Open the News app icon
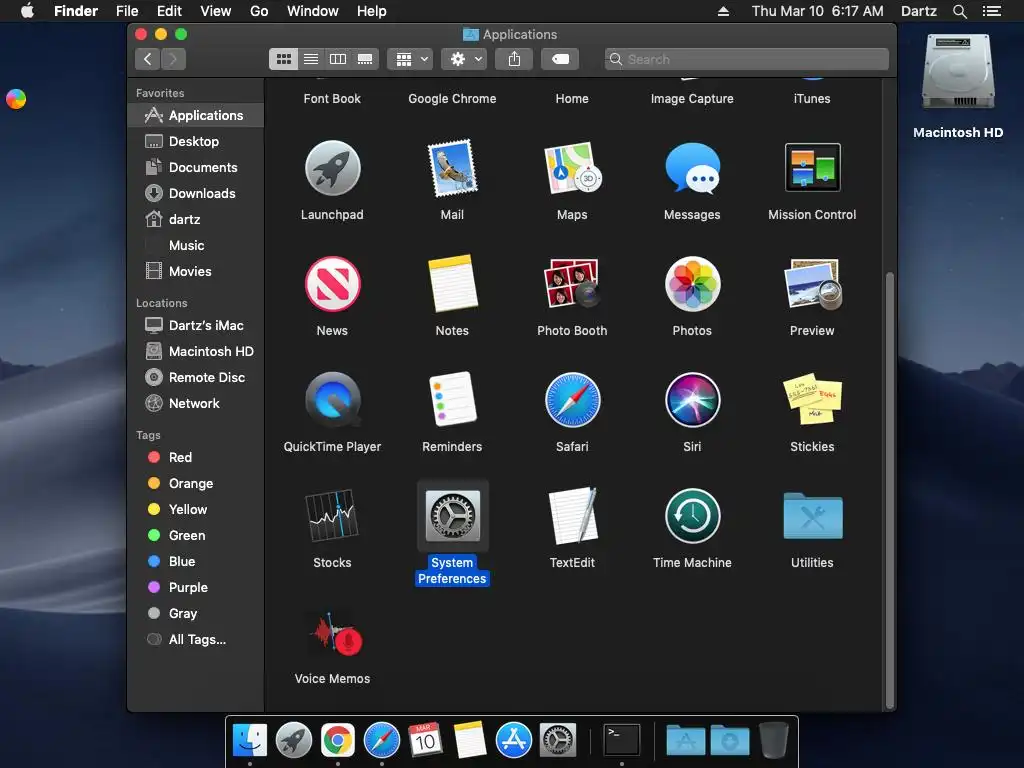Screen dimensions: 1024x768 [332, 283]
